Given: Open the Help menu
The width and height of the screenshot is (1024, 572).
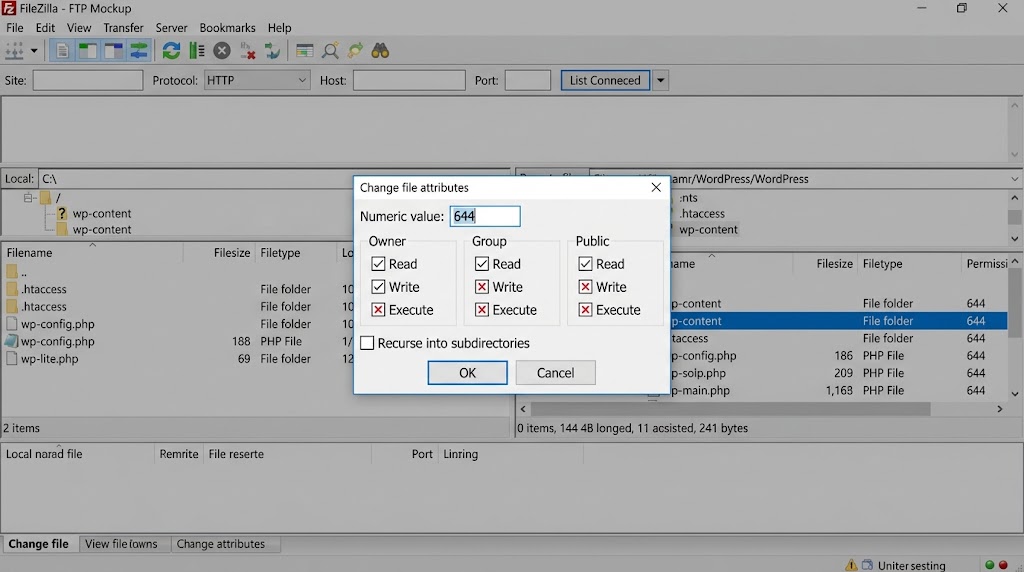Looking at the screenshot, I should 280,28.
